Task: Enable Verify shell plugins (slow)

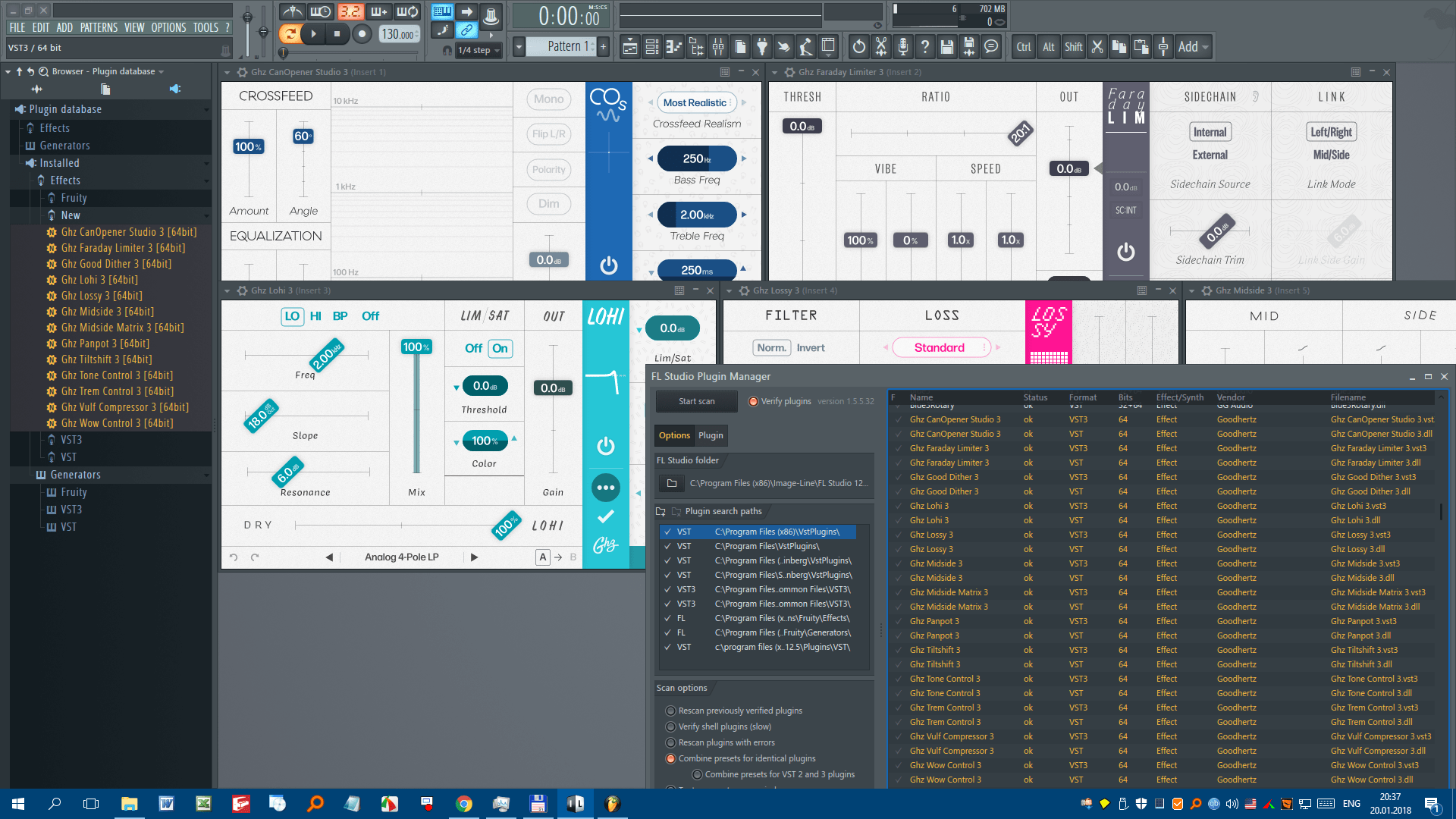Action: (x=670, y=727)
